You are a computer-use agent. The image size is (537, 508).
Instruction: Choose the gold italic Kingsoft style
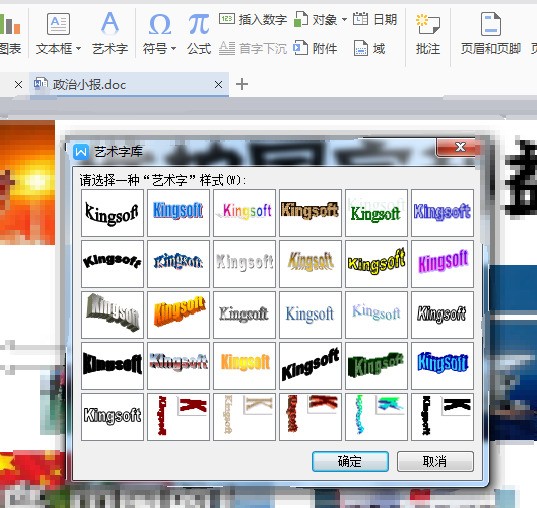point(310,264)
